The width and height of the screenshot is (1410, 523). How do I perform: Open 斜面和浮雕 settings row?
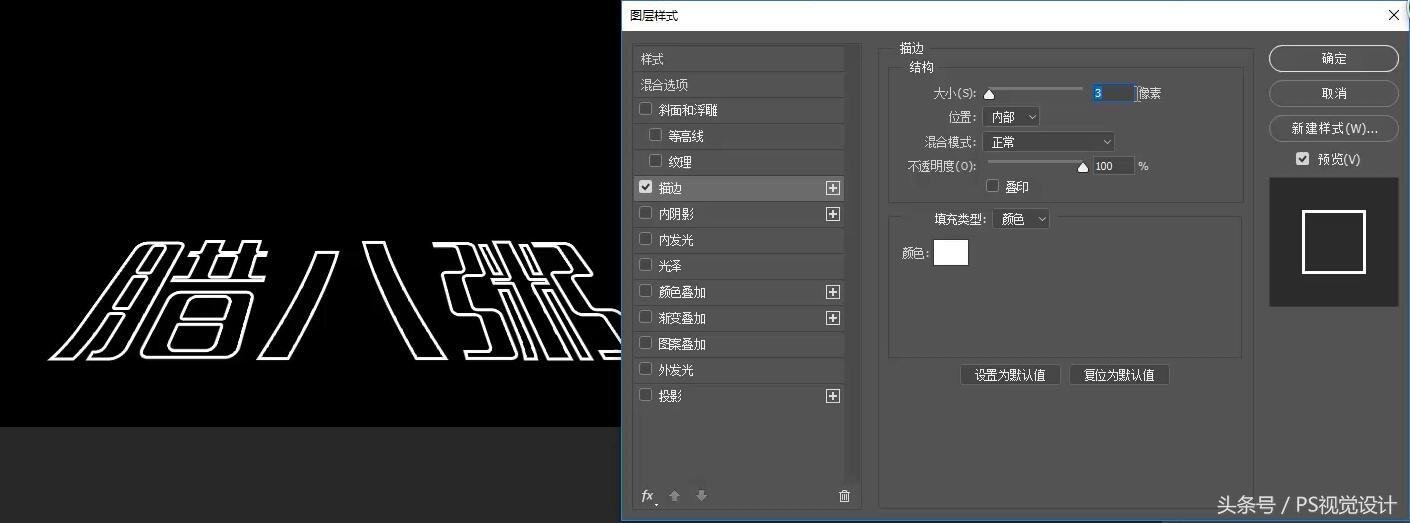coord(739,110)
